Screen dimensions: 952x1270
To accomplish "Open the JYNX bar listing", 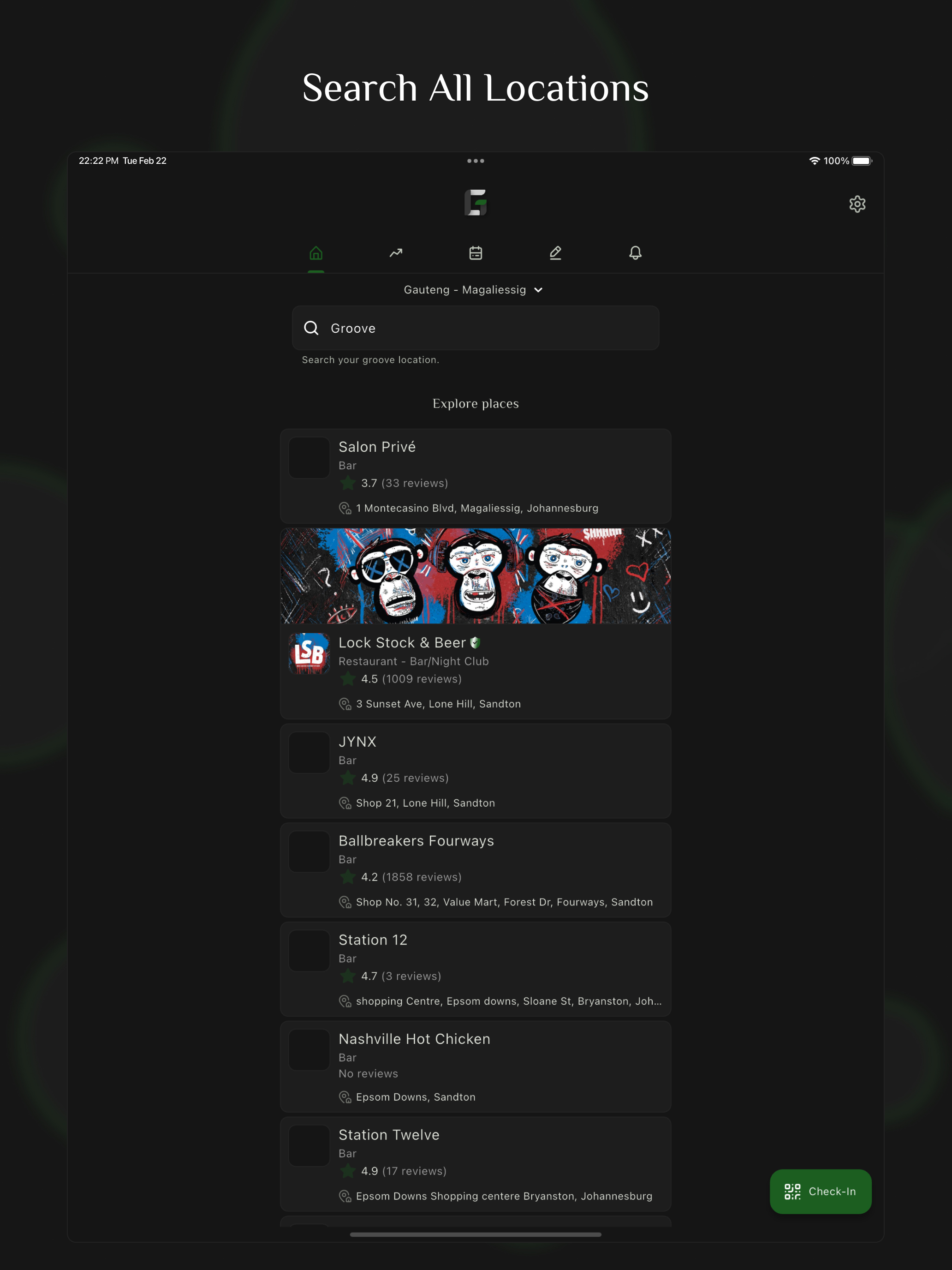I will [x=476, y=771].
